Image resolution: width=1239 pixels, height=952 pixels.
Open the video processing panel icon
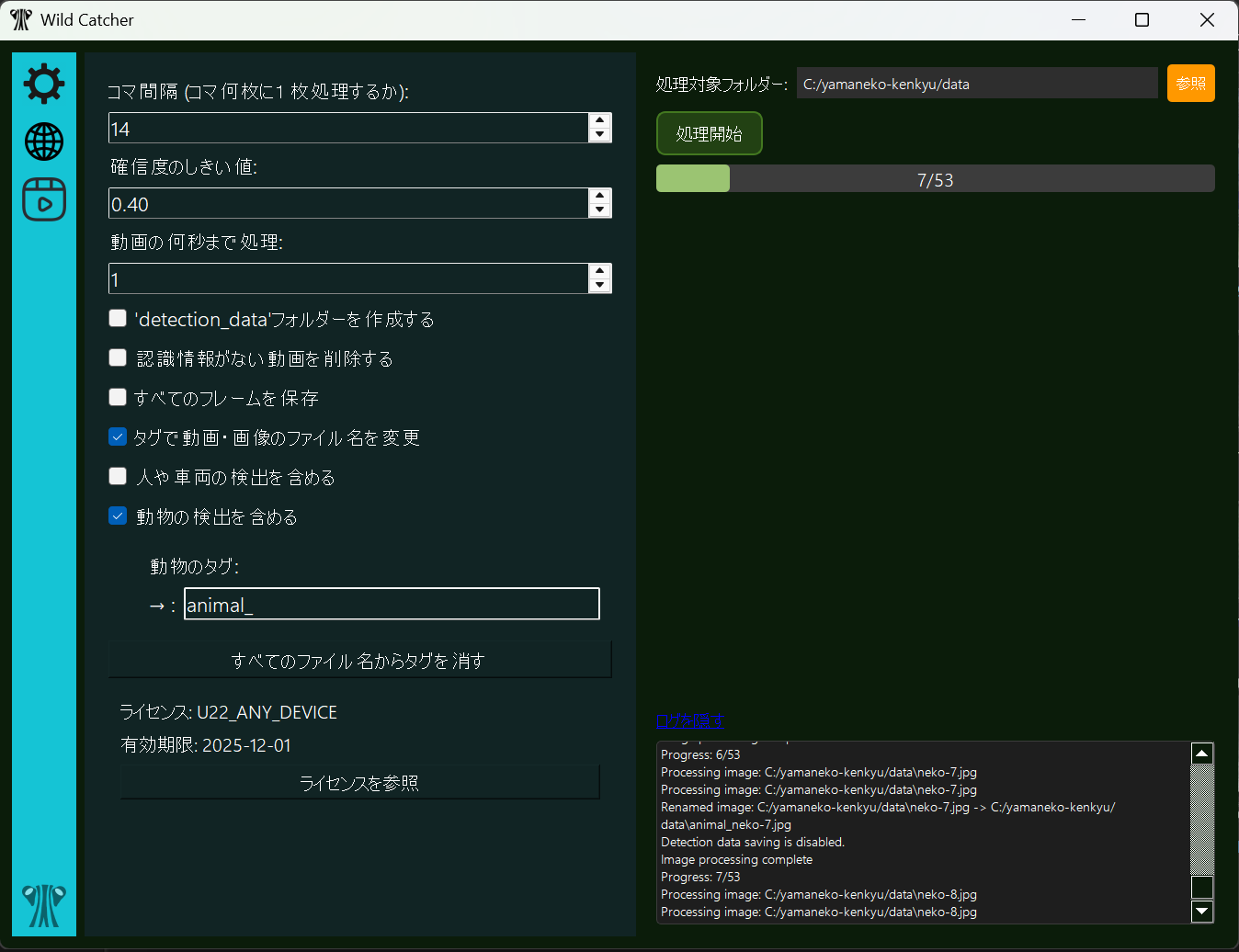point(43,200)
